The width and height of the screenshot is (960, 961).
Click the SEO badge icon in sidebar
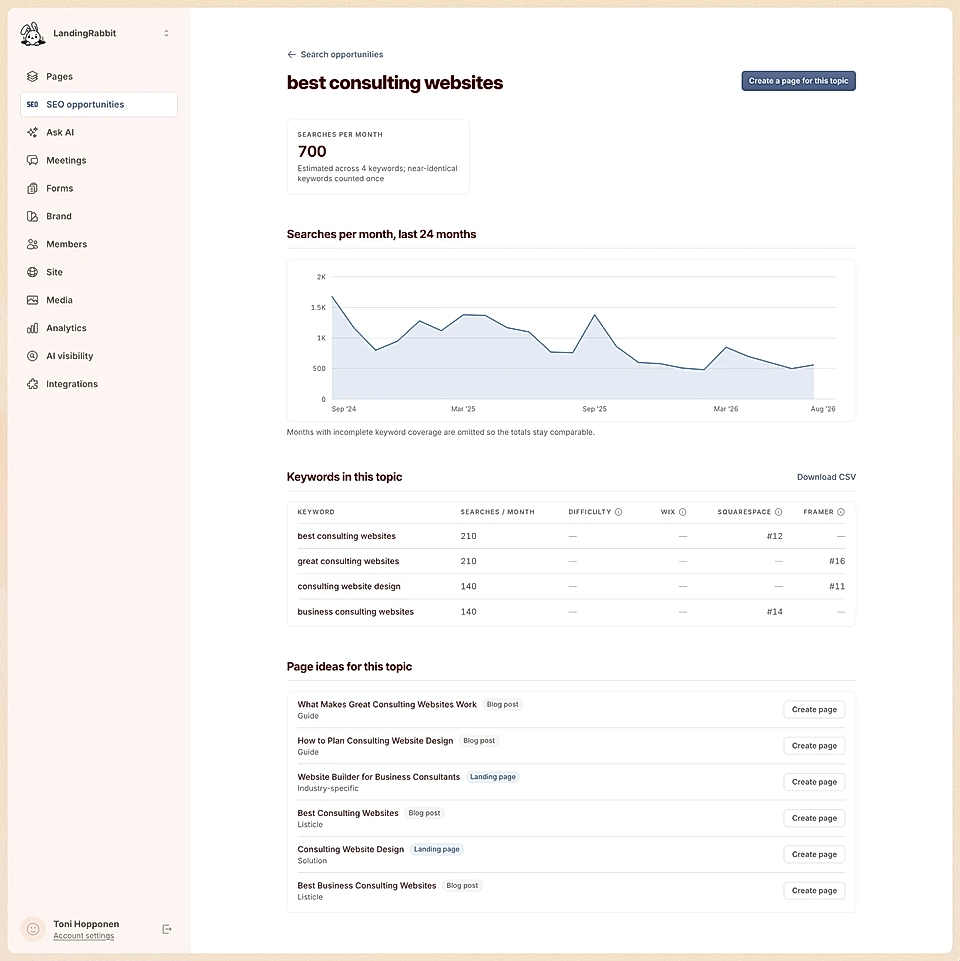(x=32, y=105)
